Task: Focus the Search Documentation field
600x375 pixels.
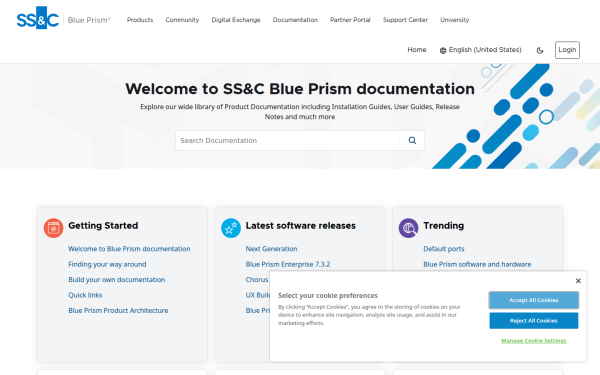Action: pos(288,140)
